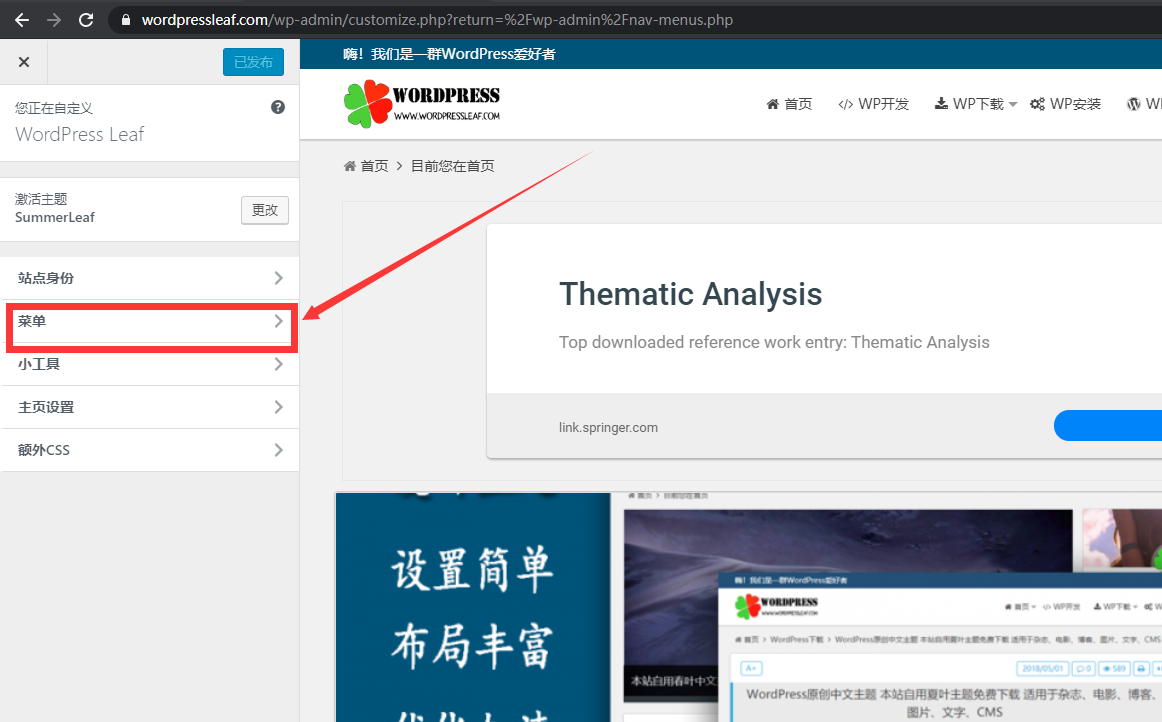Expand chevron on the 主页设置 row

(x=279, y=407)
